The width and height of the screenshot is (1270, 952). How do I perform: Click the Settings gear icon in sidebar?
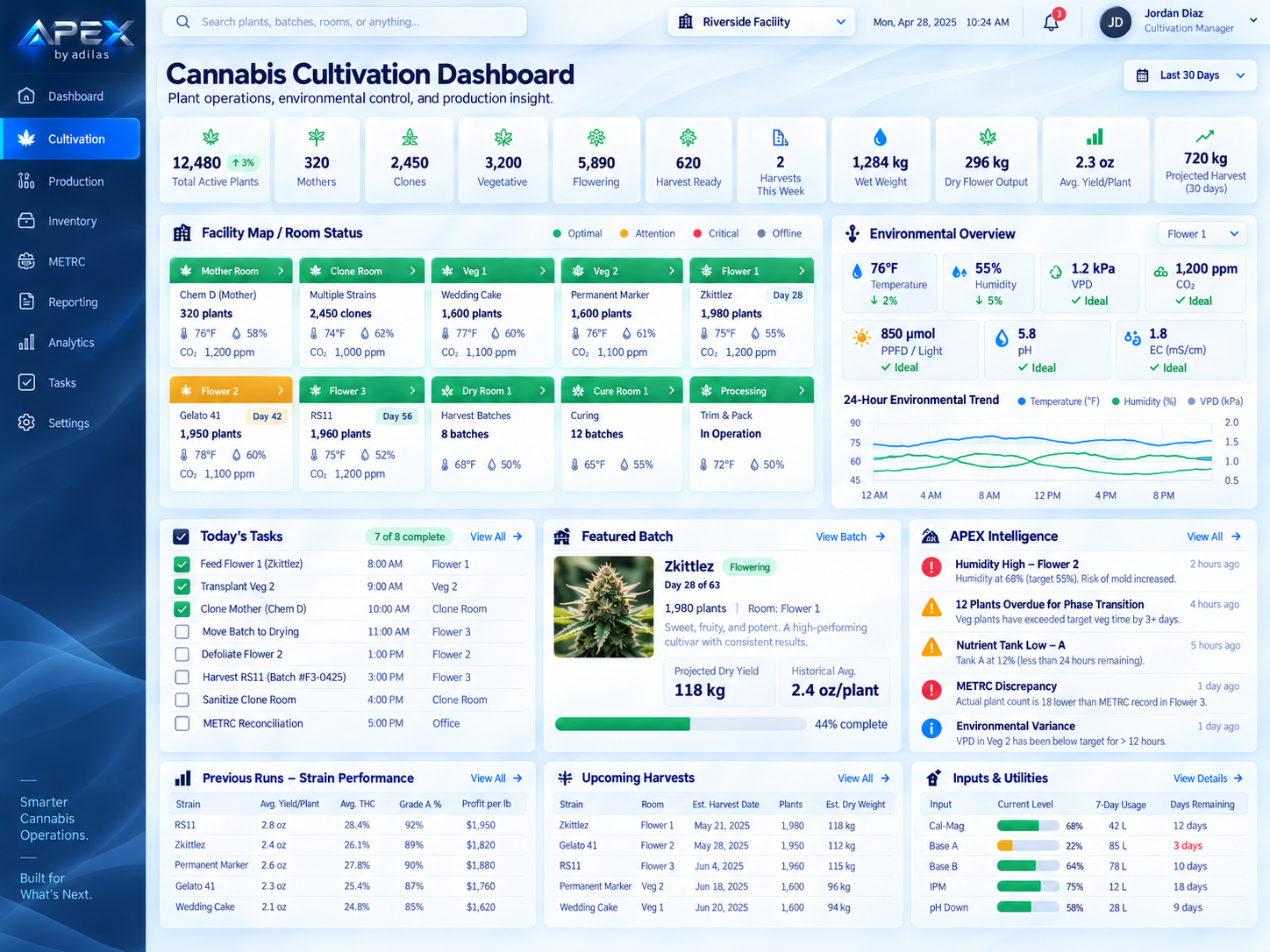click(26, 423)
